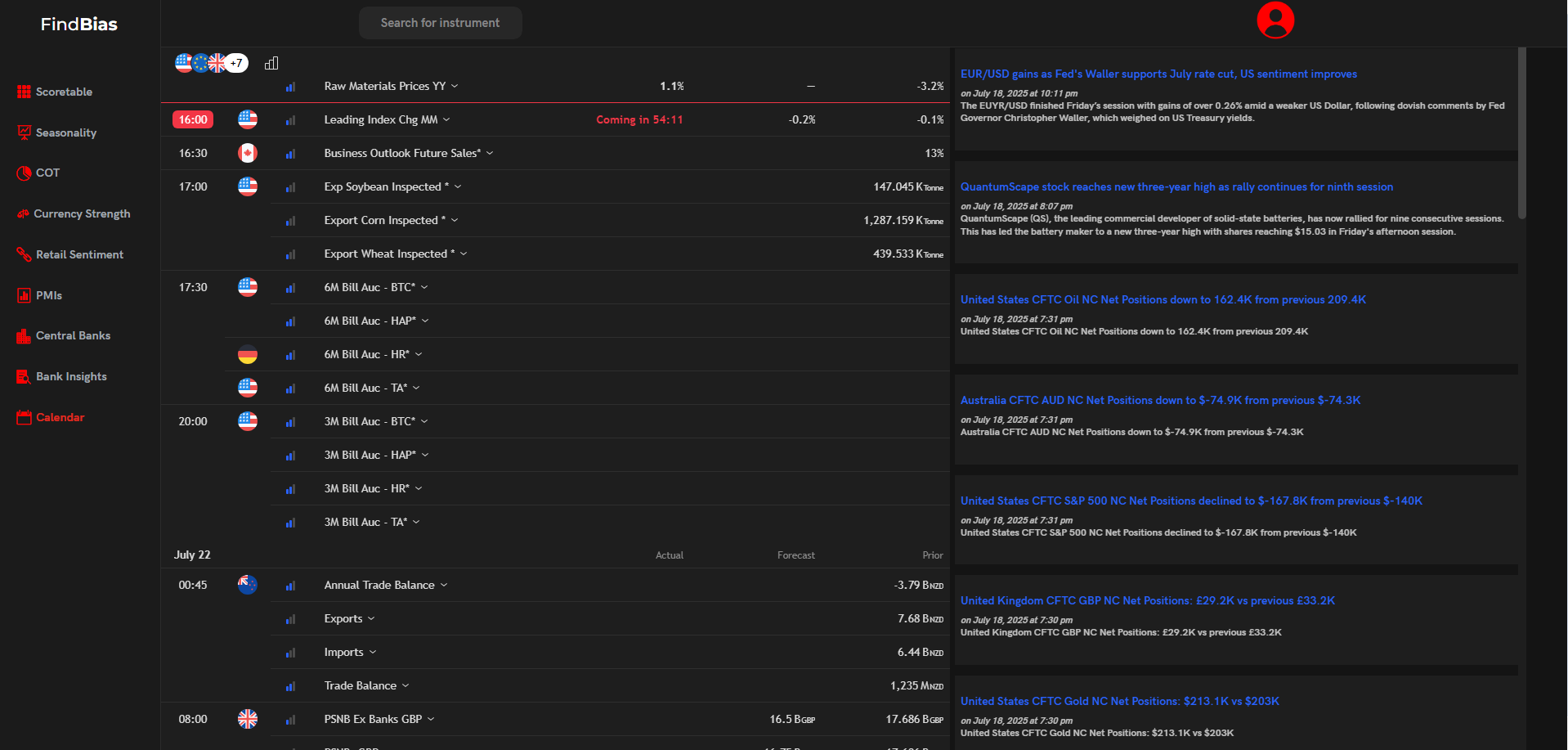Click the Scoretable grid icon in sidebar
The image size is (1568, 750).
point(24,92)
